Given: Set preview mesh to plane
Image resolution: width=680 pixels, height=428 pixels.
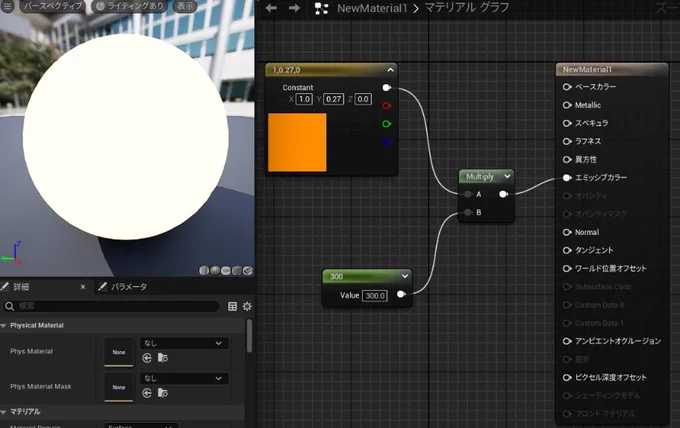Looking at the screenshot, I should point(226,271).
